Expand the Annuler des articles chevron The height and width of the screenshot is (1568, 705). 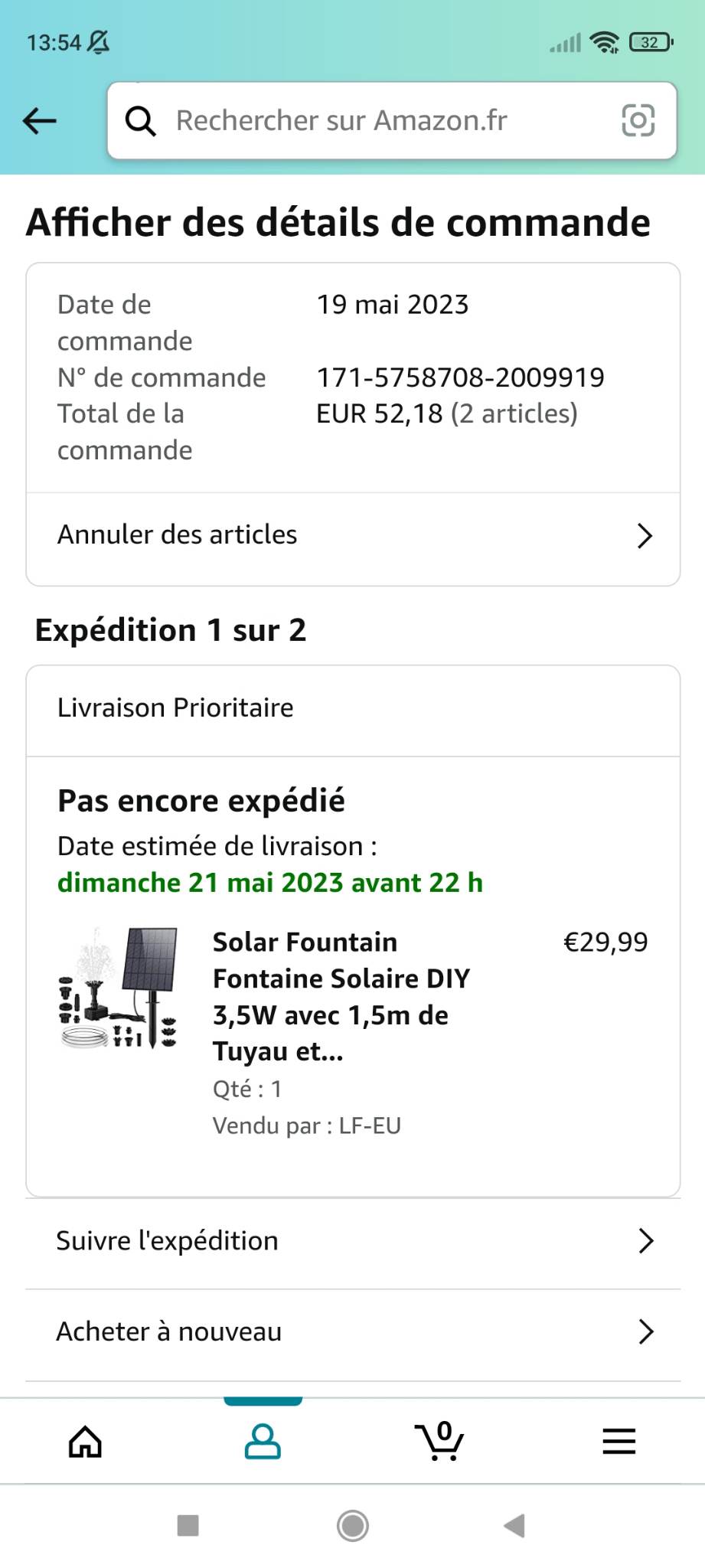(x=645, y=536)
